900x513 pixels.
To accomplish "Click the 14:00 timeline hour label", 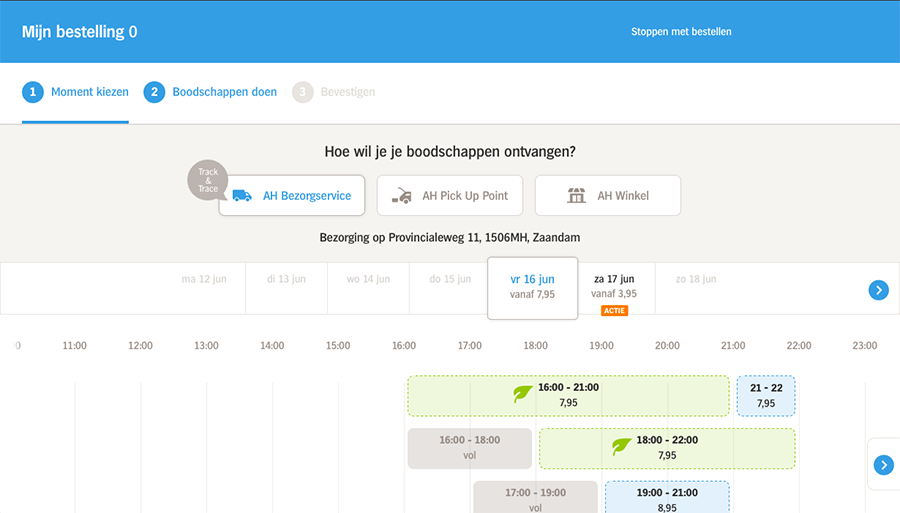I will click(x=272, y=345).
